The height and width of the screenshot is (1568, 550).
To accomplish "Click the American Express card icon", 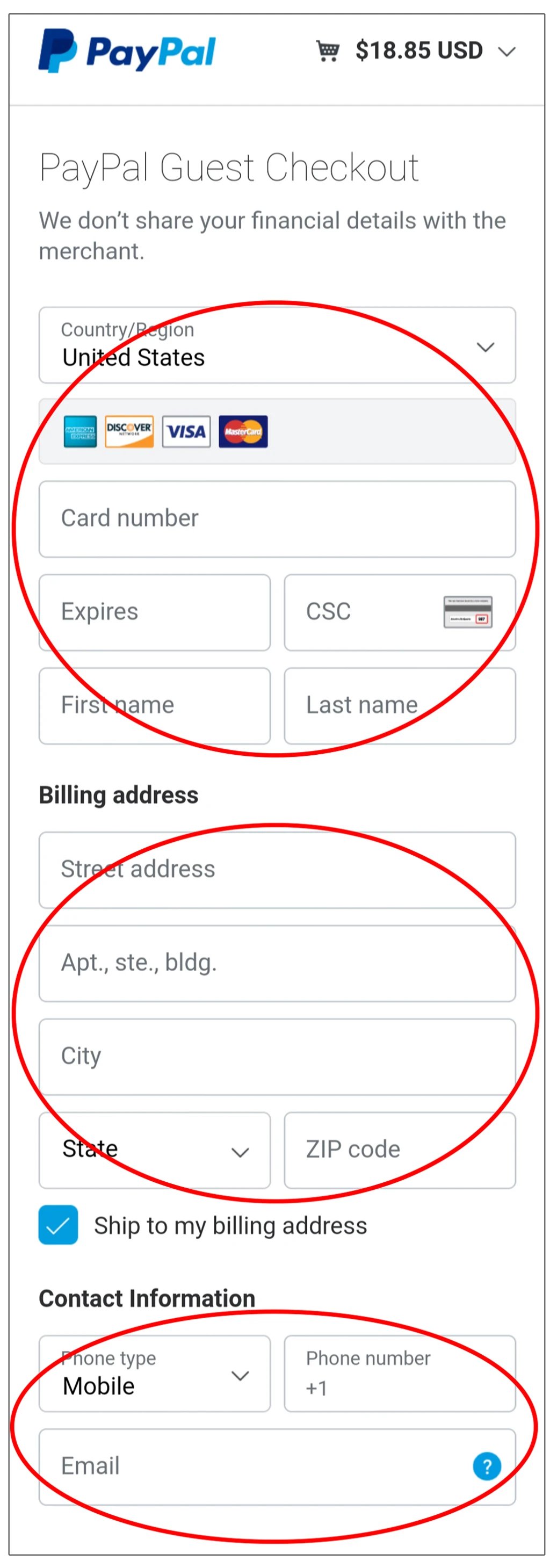I will coord(81,431).
